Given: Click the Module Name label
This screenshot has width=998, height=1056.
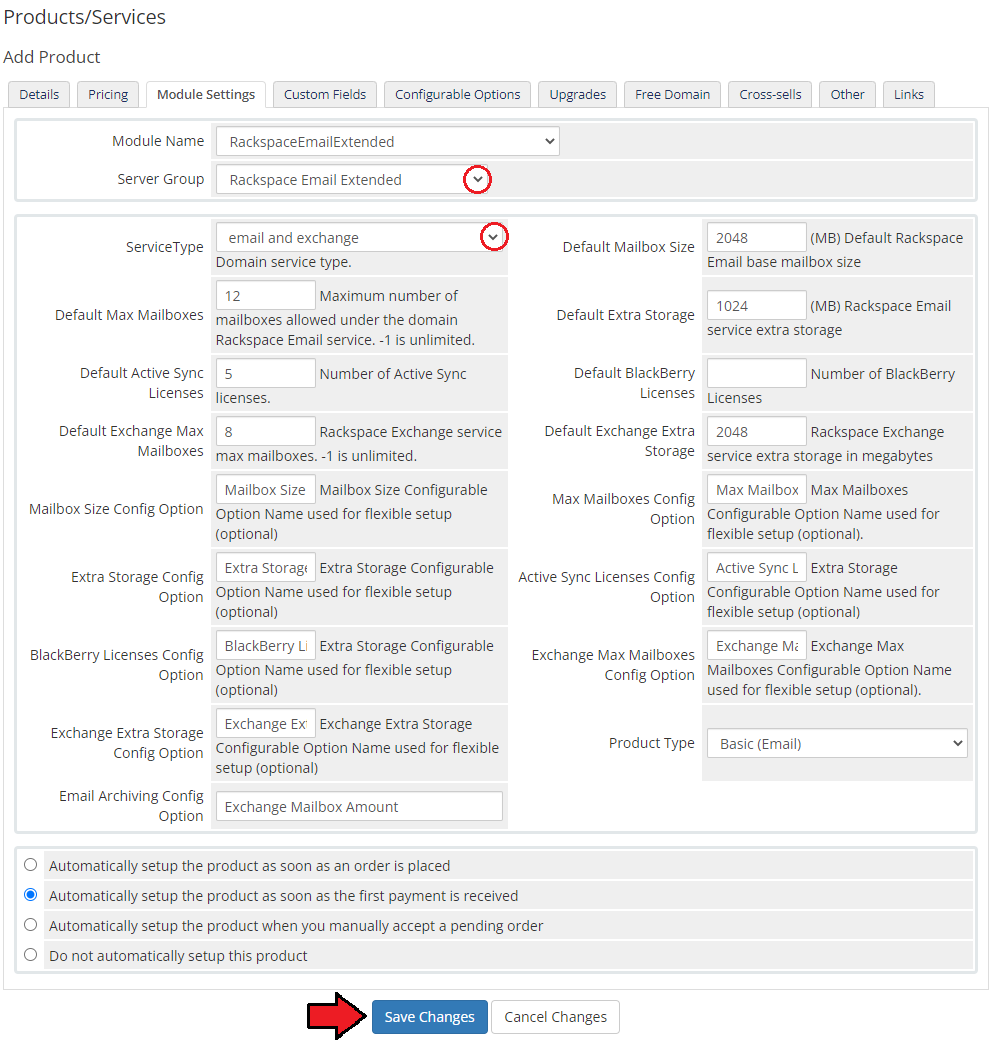Looking at the screenshot, I should click(158, 141).
